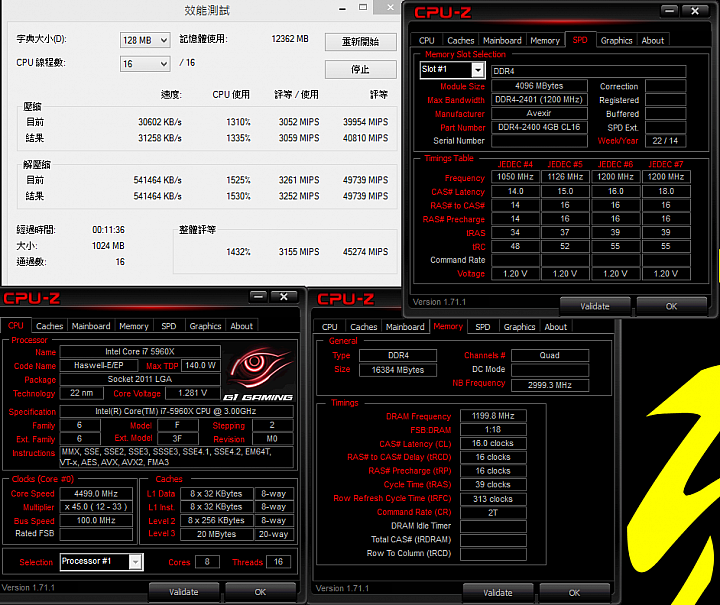720x605 pixels.
Task: Open Mainboard tab in bottom-left CPU-Z window
Action: coord(91,326)
